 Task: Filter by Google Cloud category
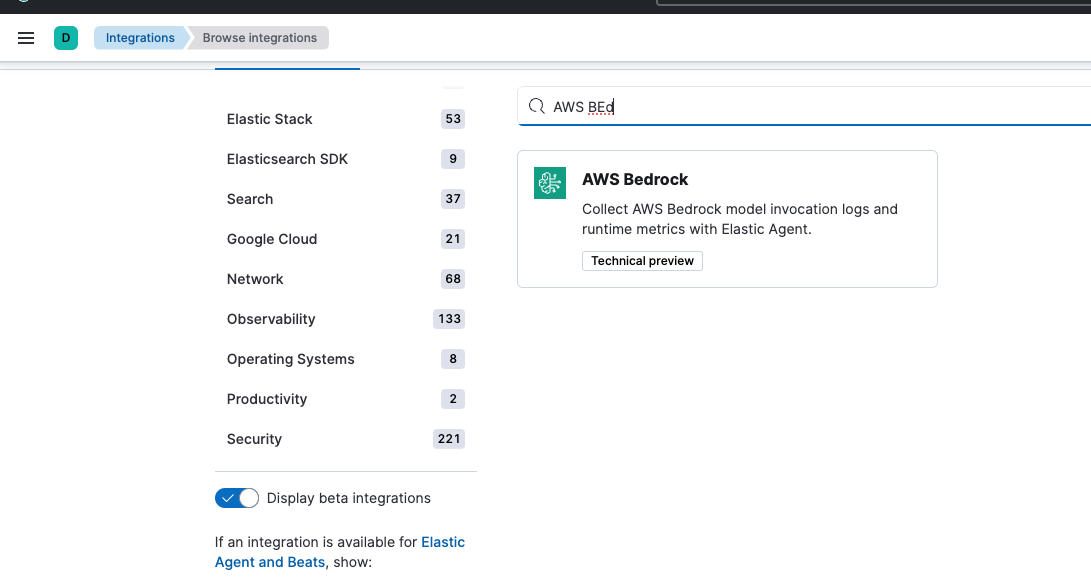click(x=272, y=239)
